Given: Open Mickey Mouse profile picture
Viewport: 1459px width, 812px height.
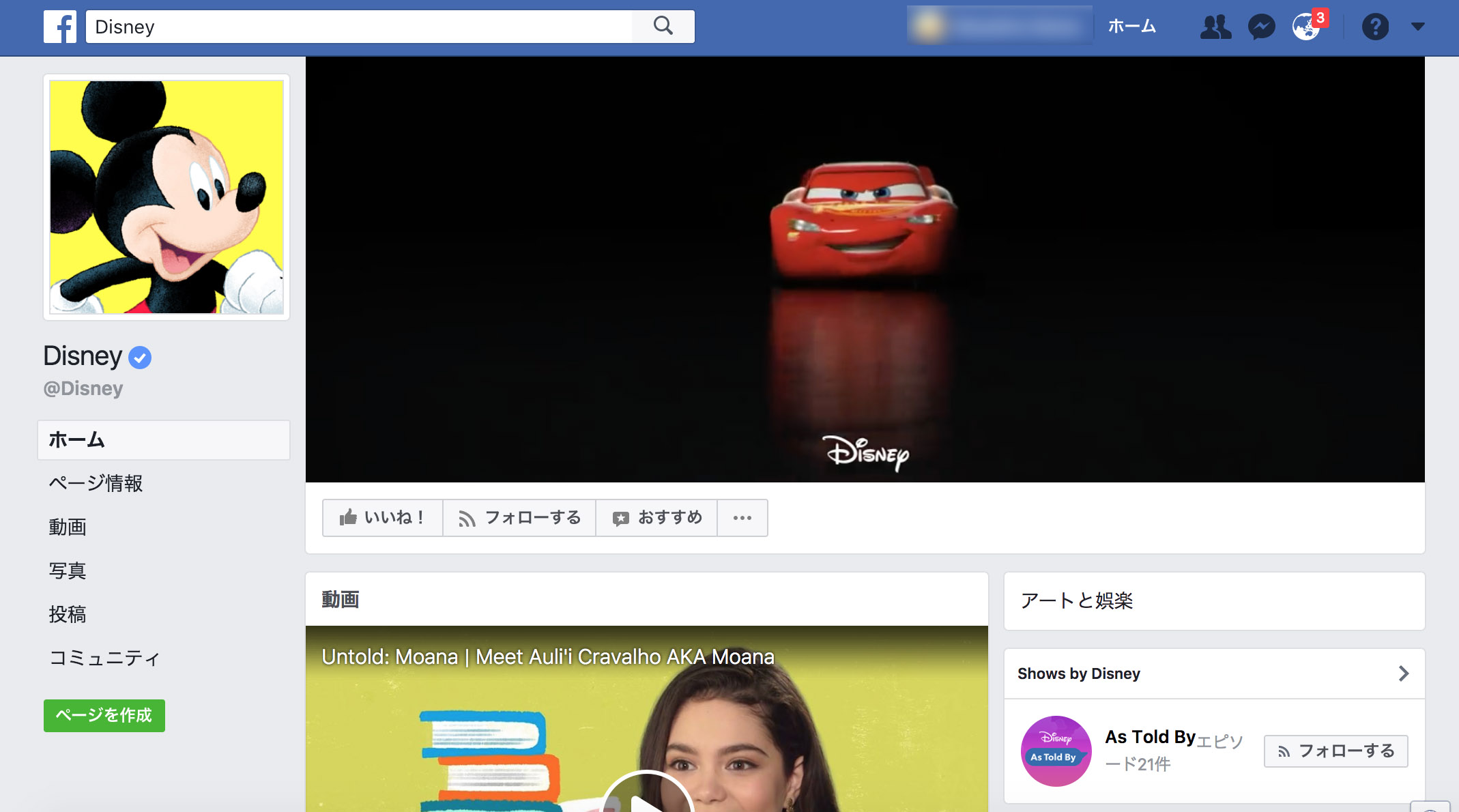Looking at the screenshot, I should [167, 197].
